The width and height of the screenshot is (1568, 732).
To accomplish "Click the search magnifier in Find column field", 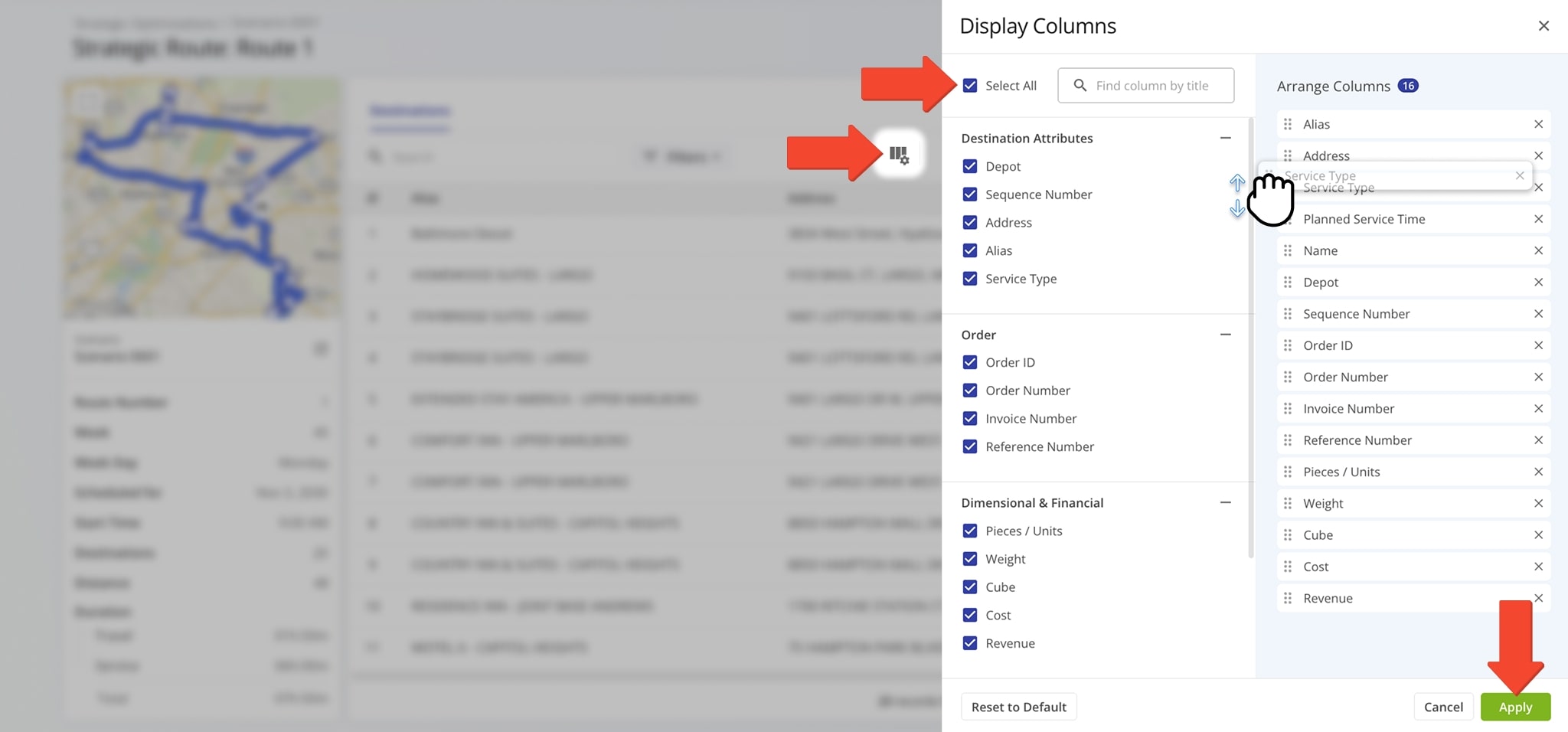I will 1079,85.
